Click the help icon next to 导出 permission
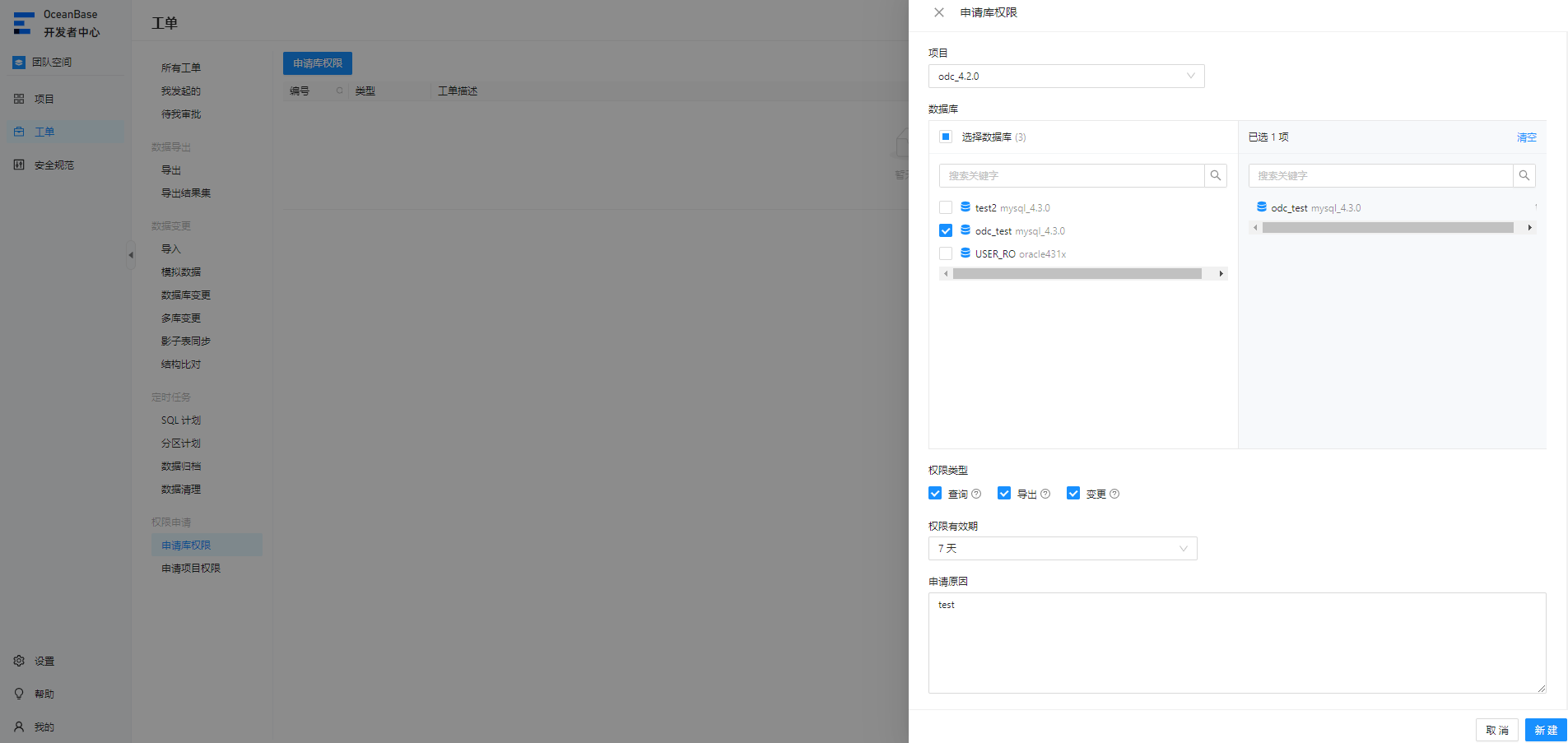Viewport: 1568px width, 743px height. (x=1045, y=494)
